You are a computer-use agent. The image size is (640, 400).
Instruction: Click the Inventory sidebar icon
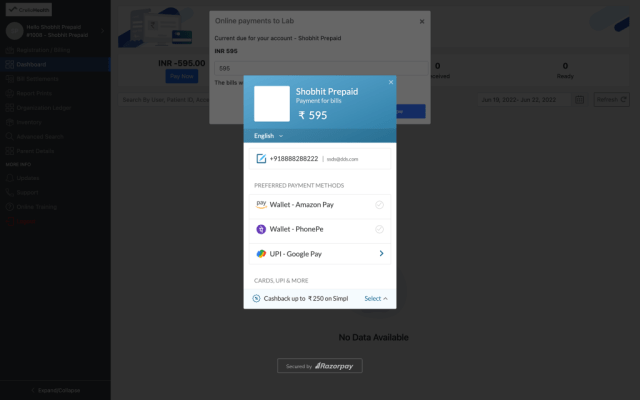pos(10,122)
